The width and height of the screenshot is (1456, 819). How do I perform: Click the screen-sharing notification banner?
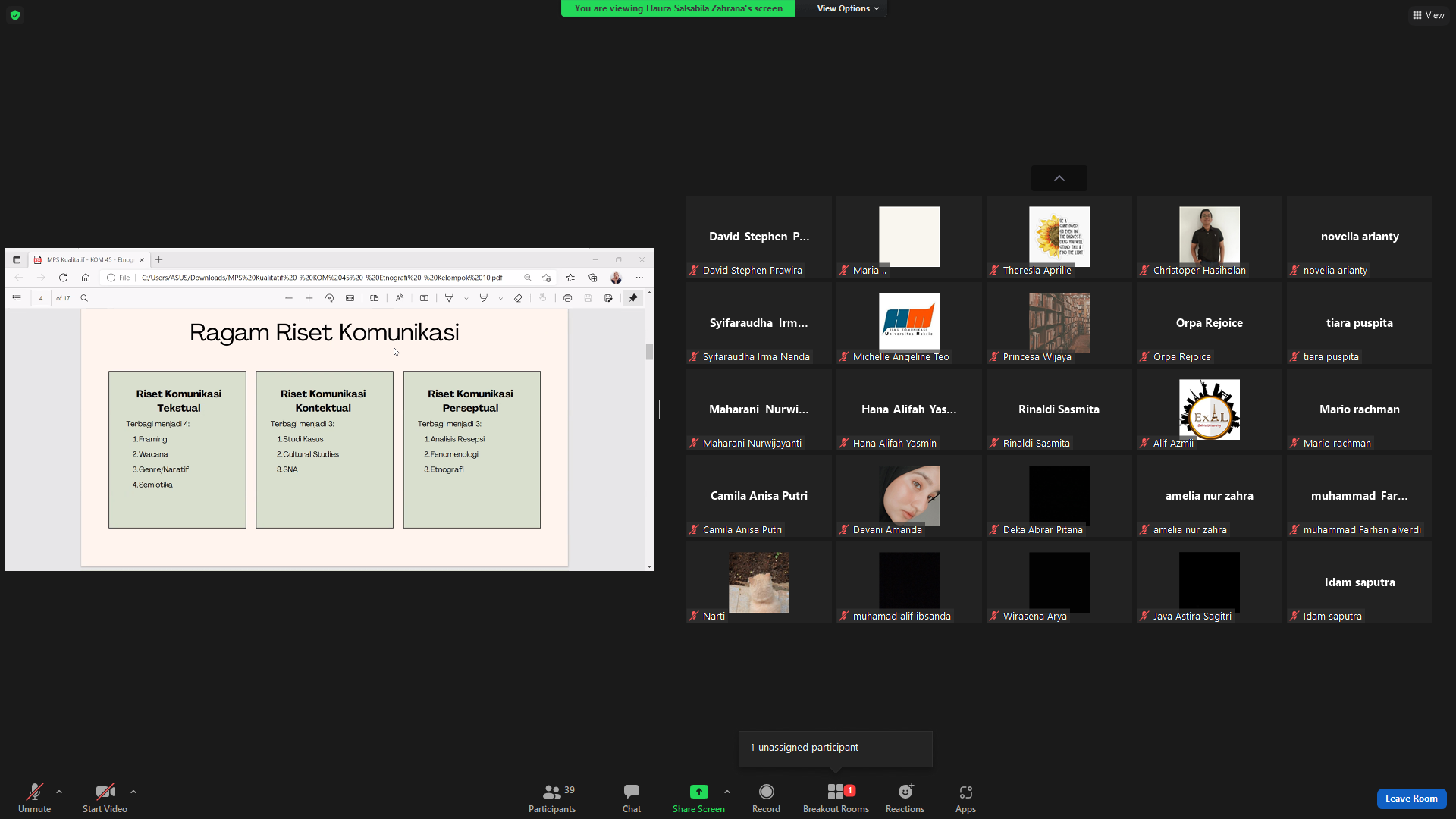pyautogui.click(x=678, y=8)
